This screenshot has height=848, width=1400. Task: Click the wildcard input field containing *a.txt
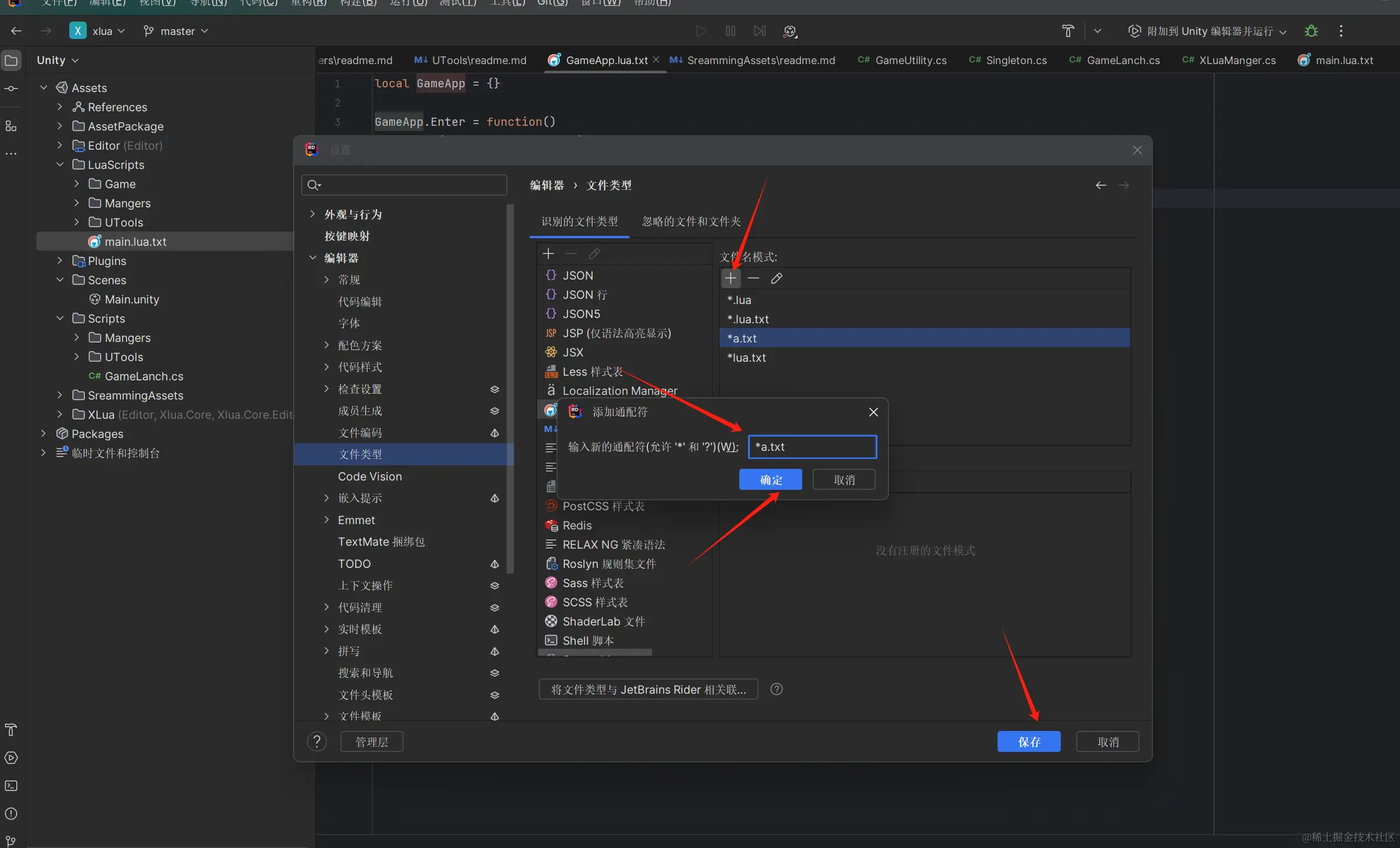pyautogui.click(x=812, y=447)
